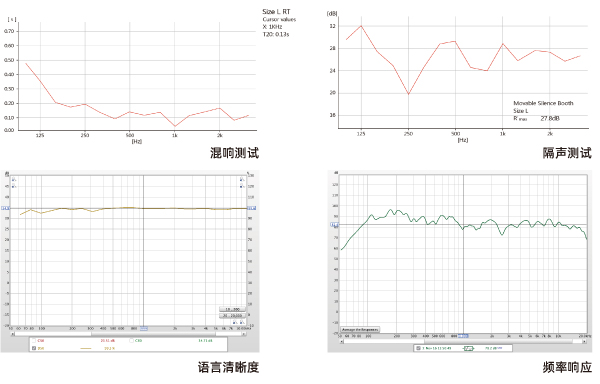Click the Average the Responses button

360,329
